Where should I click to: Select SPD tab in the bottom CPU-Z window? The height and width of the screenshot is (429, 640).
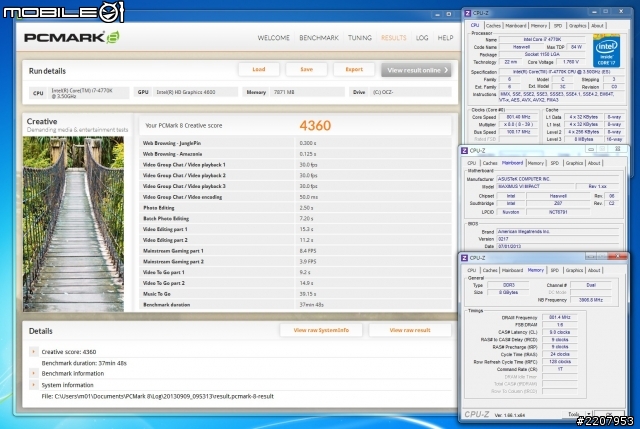tap(554, 270)
